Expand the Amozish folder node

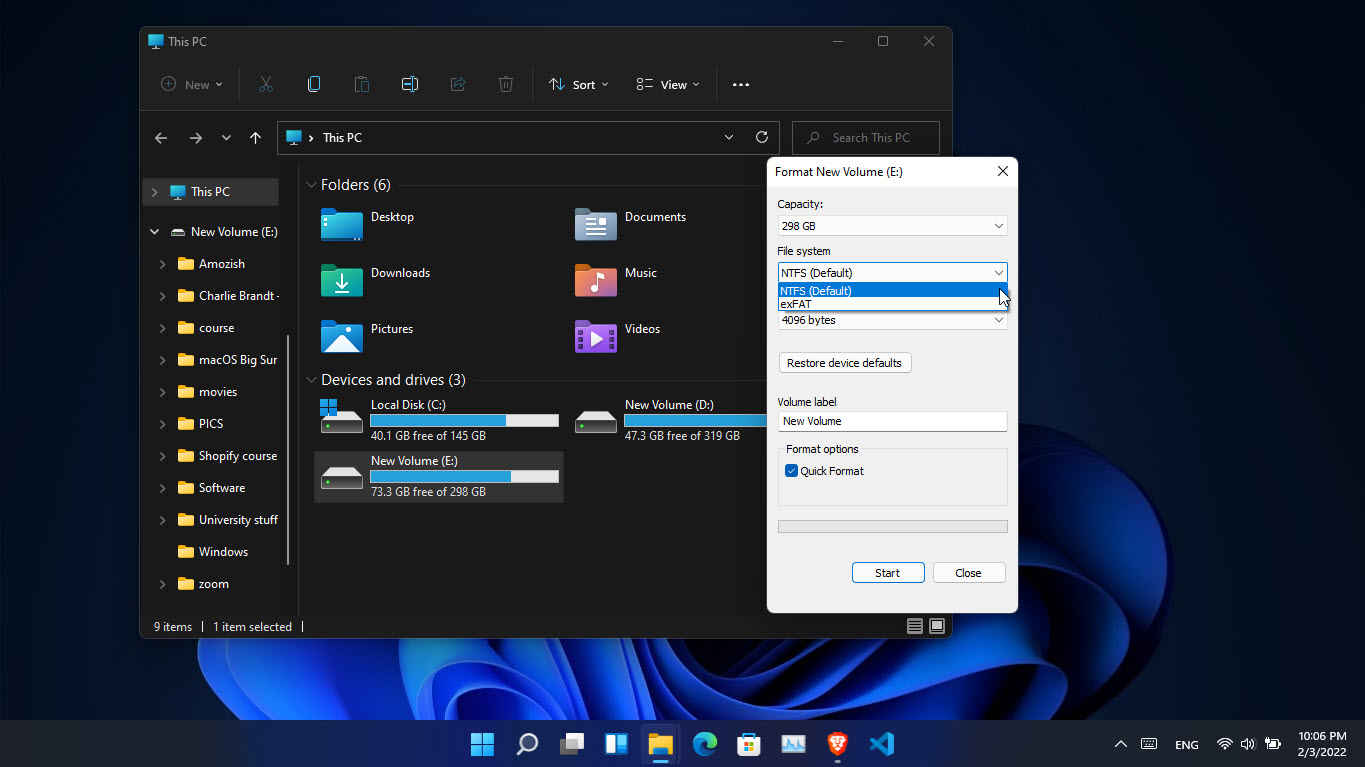point(163,264)
